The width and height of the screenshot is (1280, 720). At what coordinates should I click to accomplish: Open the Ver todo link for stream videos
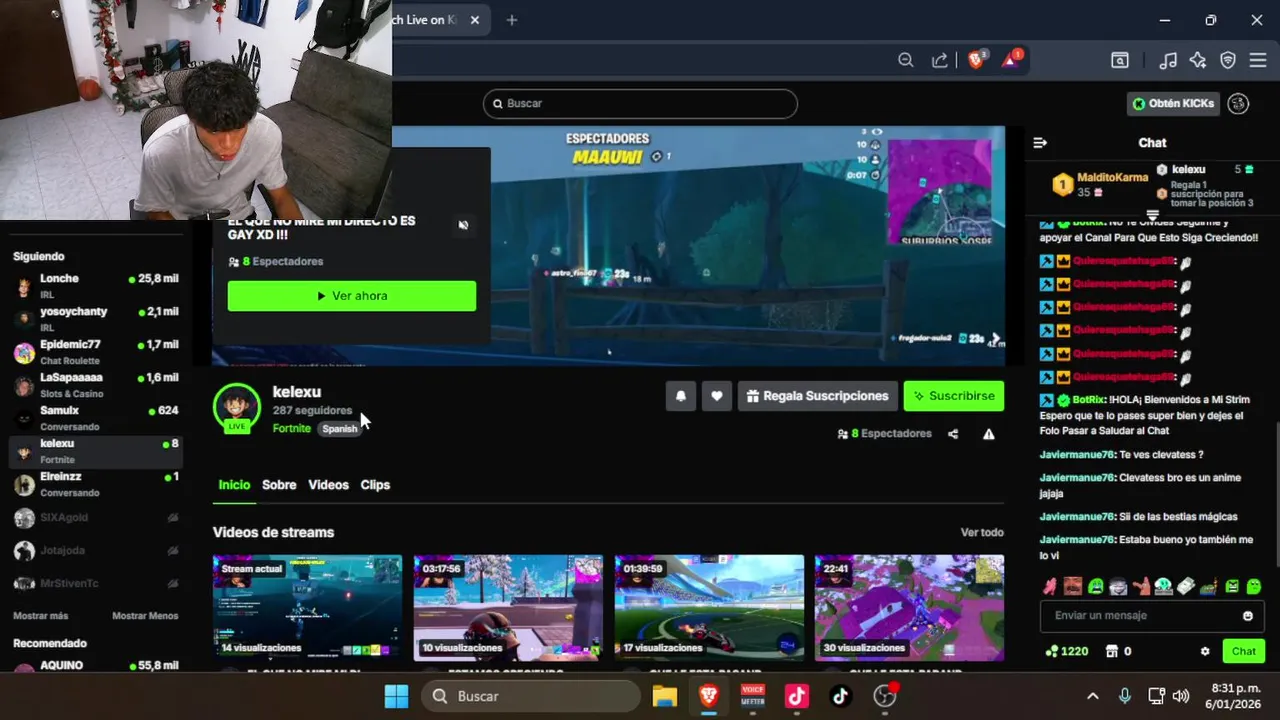(982, 533)
